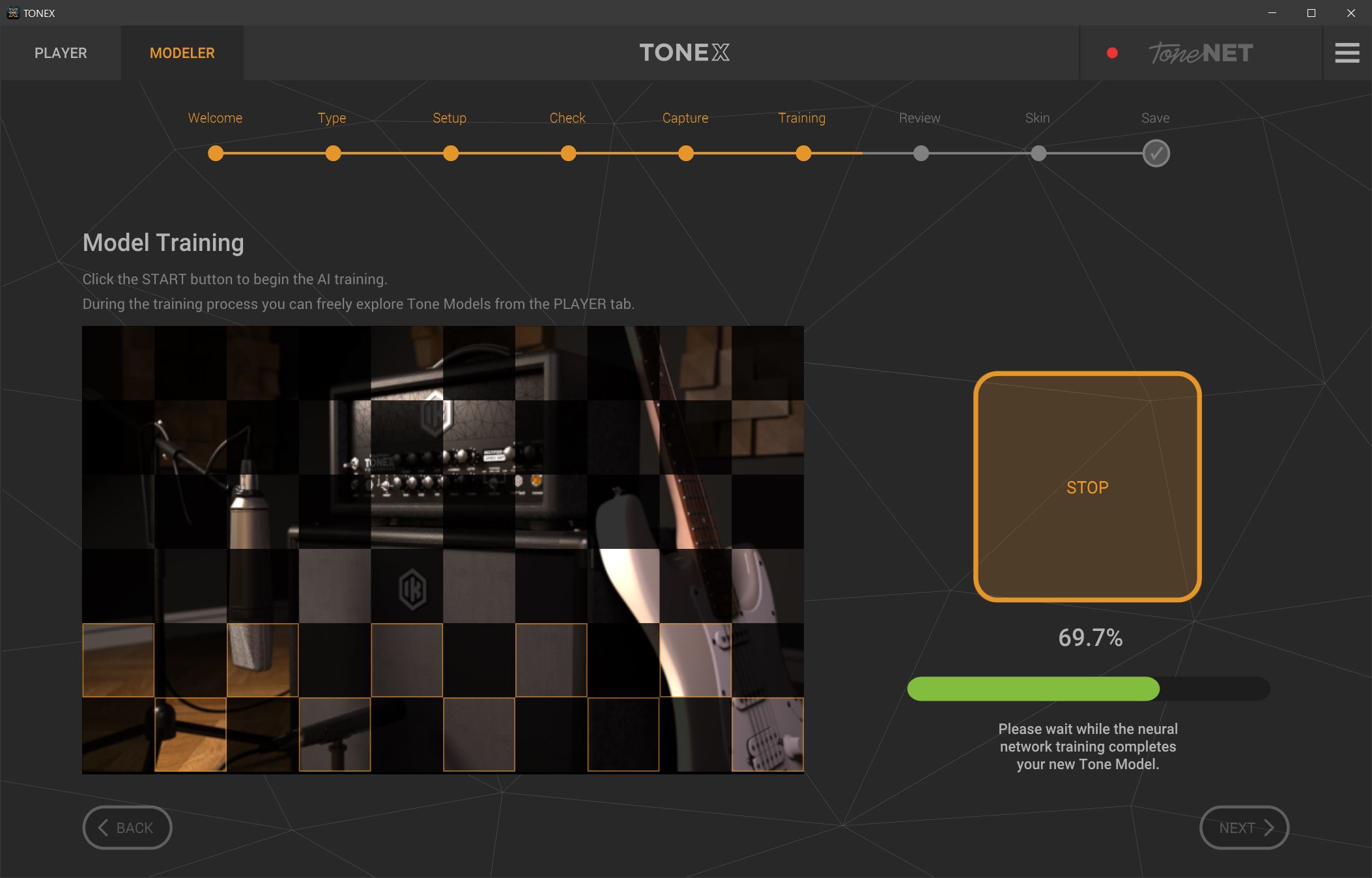Select the Capture step marker
This screenshot has height=878, width=1372.
[x=685, y=154]
